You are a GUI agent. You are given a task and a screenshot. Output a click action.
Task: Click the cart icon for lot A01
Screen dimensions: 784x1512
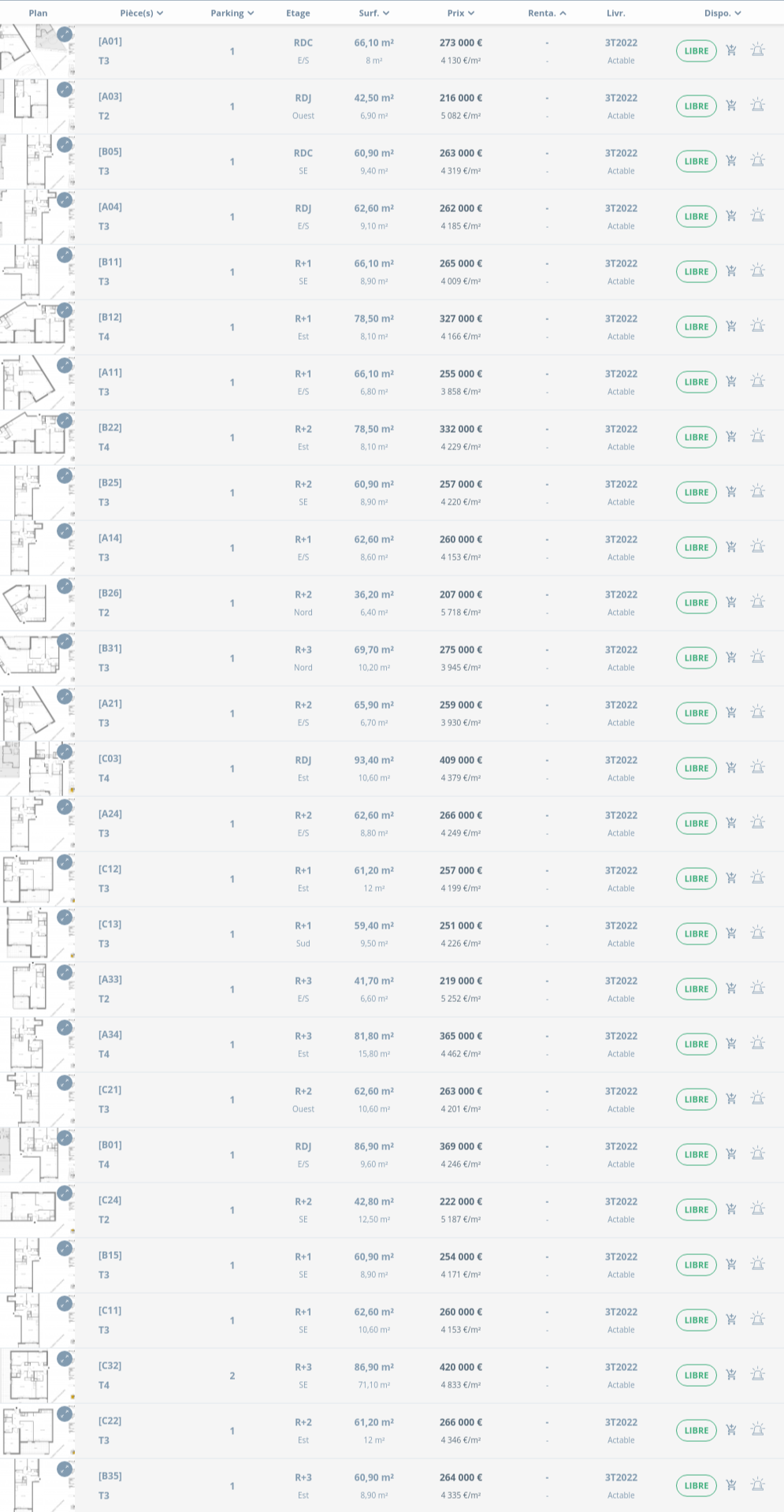click(x=731, y=50)
